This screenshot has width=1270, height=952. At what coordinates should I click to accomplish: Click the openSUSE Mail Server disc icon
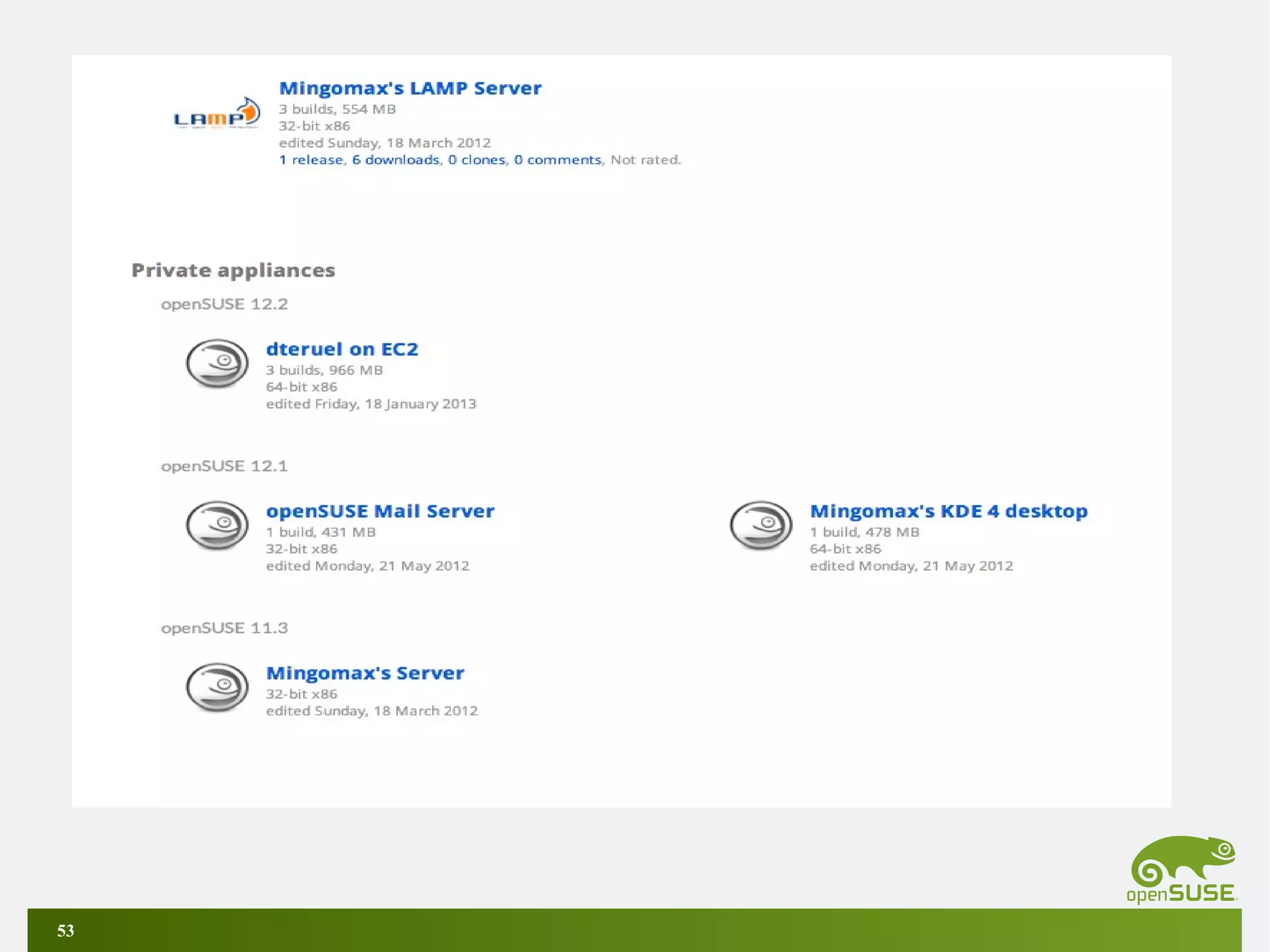coord(217,525)
